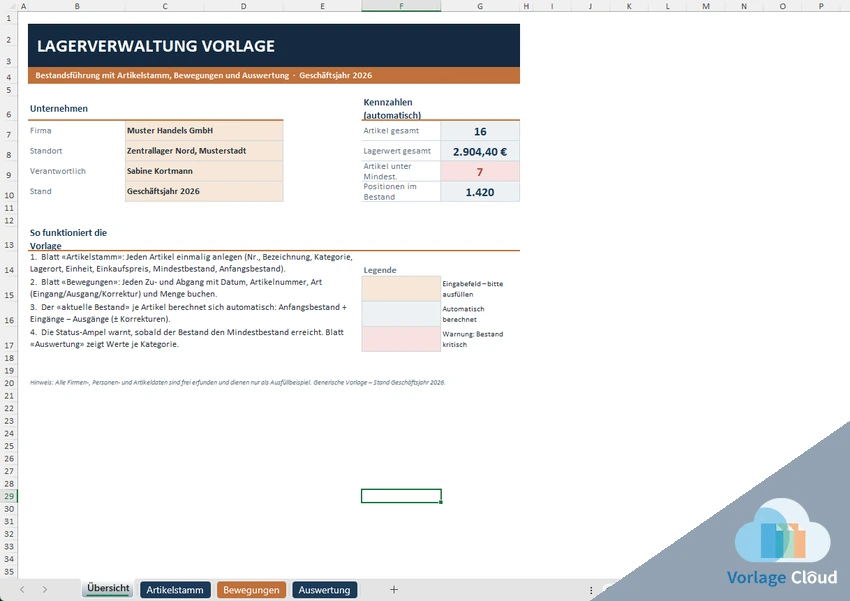
Task: Click the 'Artikel unter Mindest.' label
Action: 388,171
